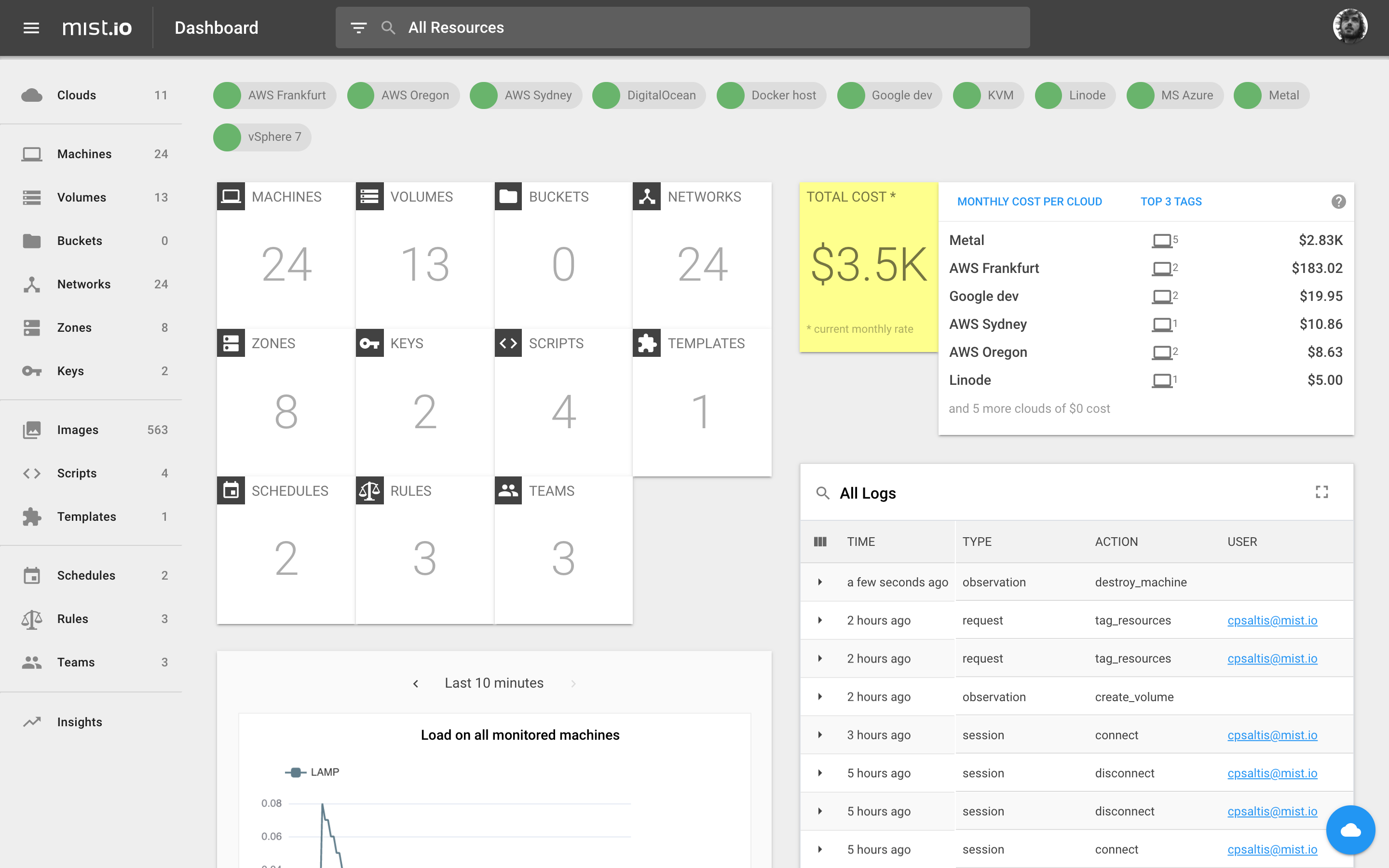Click the All Logs search icon
This screenshot has height=868, width=1389.
click(822, 493)
